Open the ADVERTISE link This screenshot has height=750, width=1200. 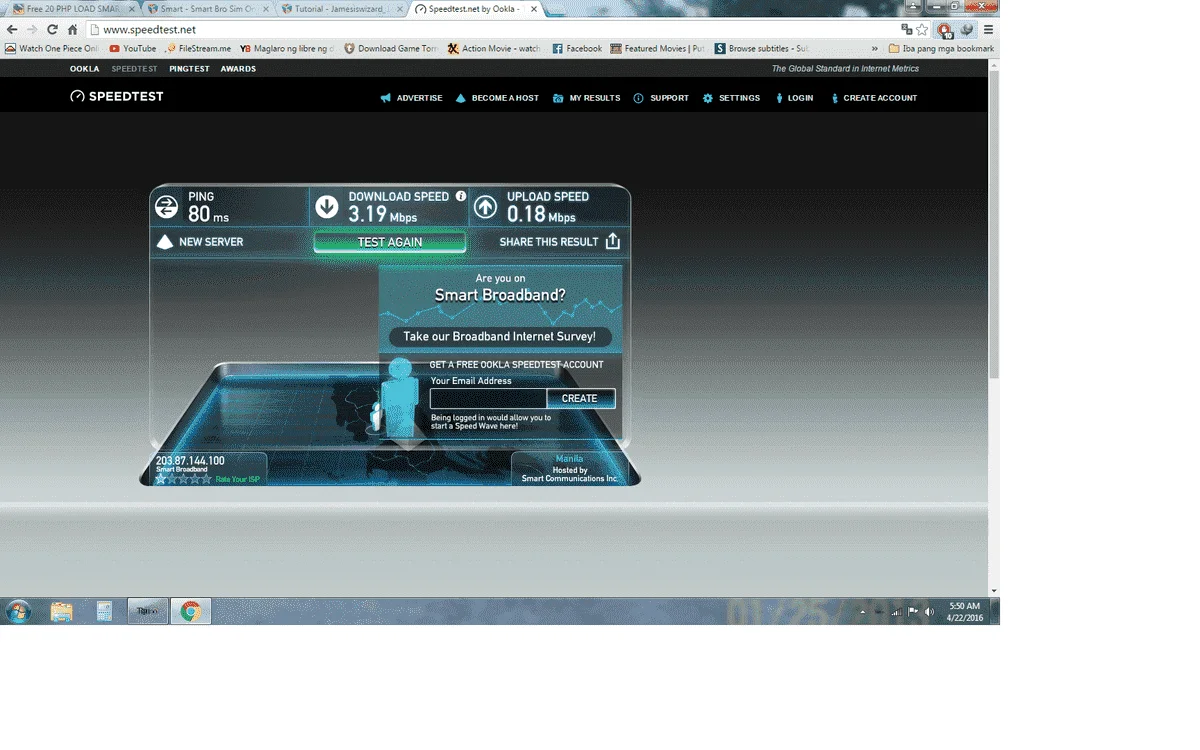[411, 98]
